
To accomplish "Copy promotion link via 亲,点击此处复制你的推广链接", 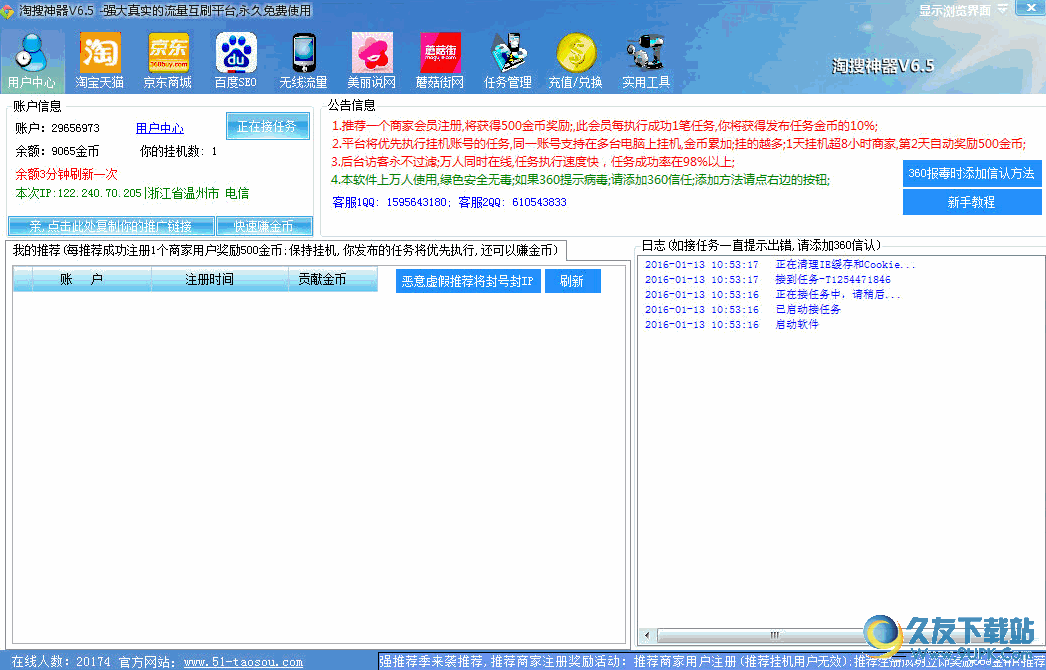I will 111,226.
